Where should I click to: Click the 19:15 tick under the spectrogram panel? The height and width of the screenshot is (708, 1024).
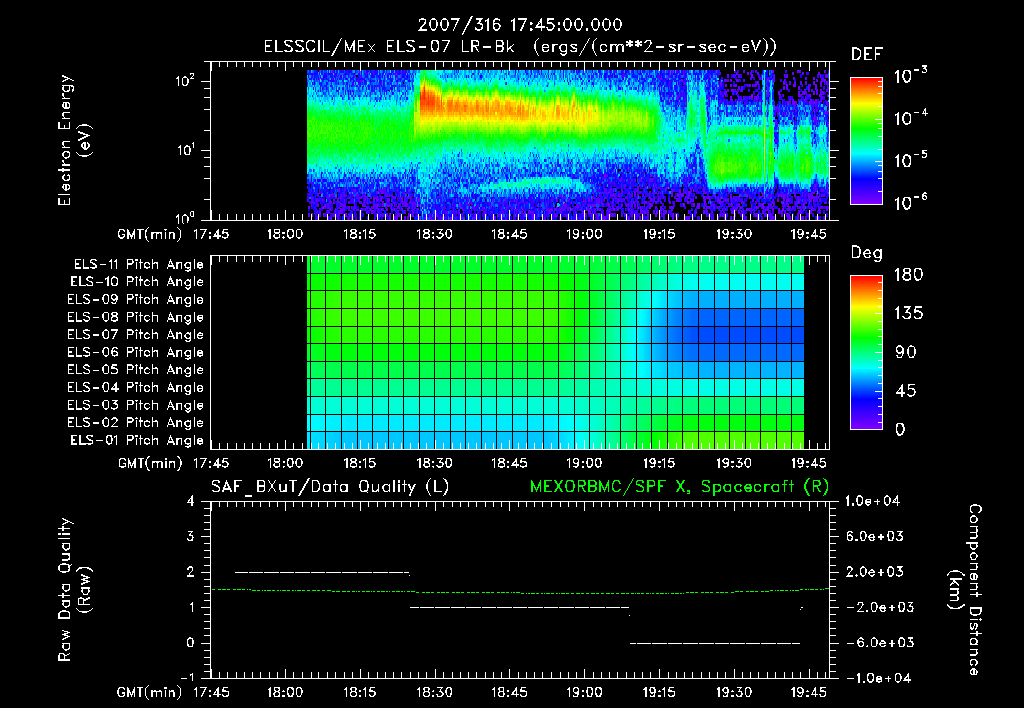coord(659,234)
